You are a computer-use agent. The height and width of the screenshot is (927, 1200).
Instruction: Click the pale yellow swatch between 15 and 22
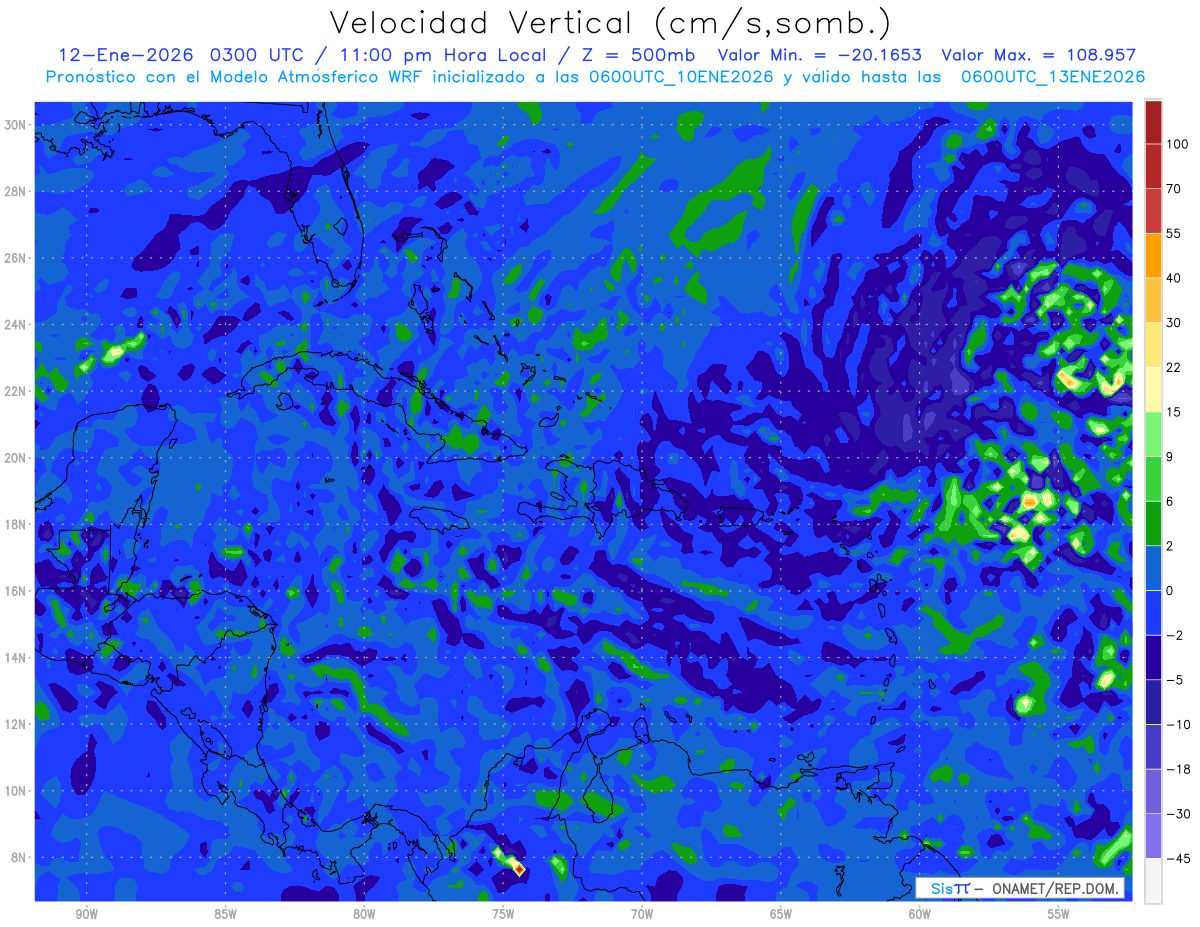click(1153, 389)
